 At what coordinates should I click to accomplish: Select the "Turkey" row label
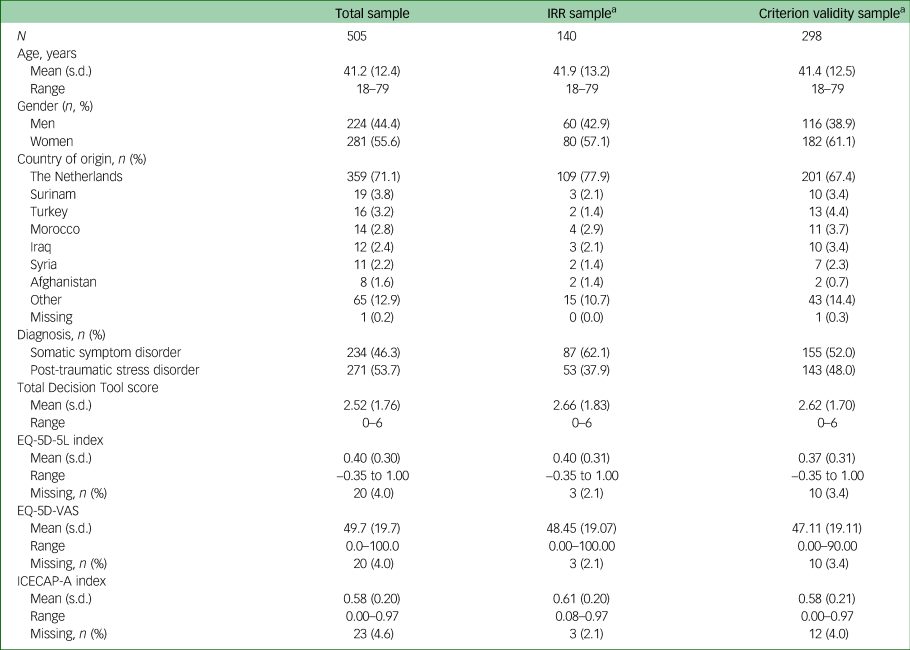coord(50,211)
